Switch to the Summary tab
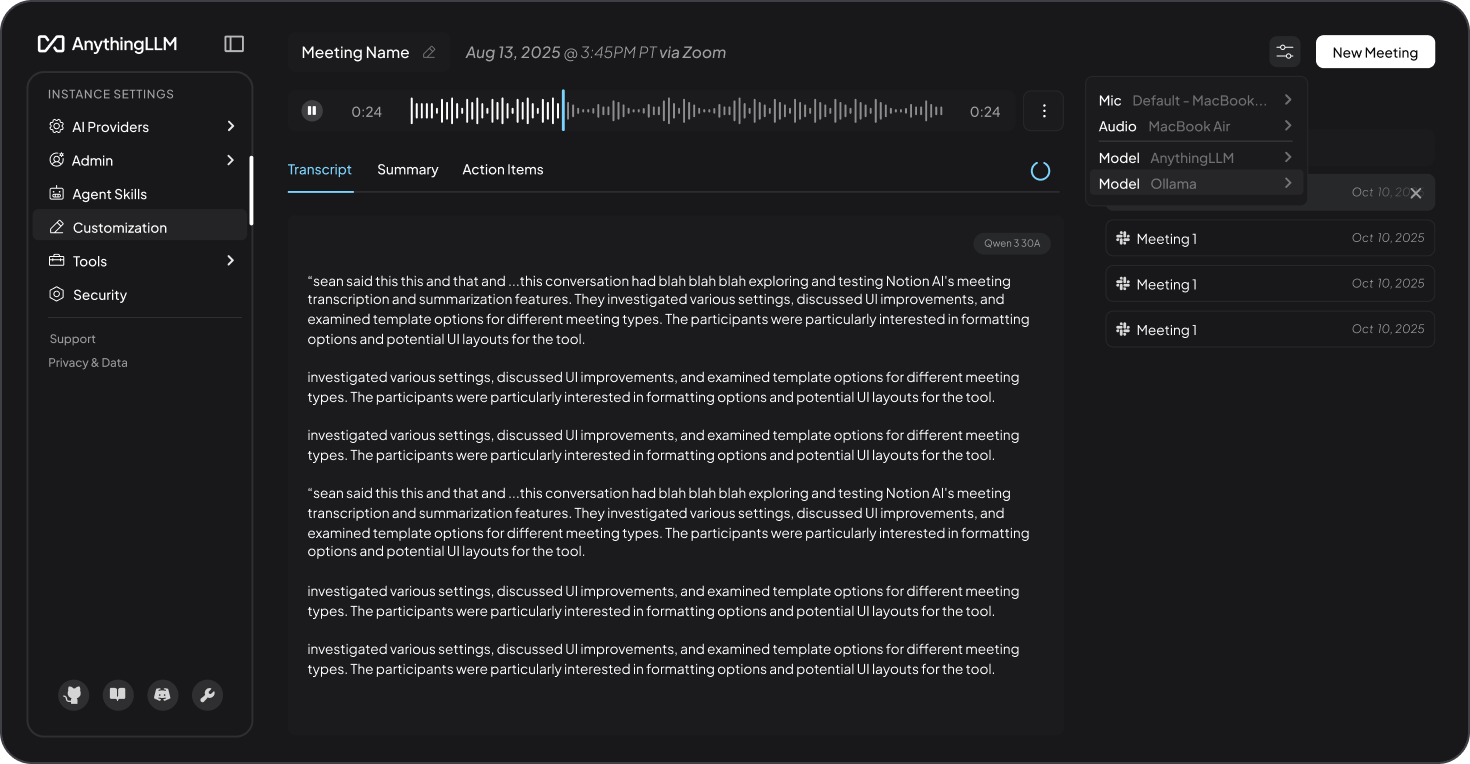The height and width of the screenshot is (764, 1470). 408,170
